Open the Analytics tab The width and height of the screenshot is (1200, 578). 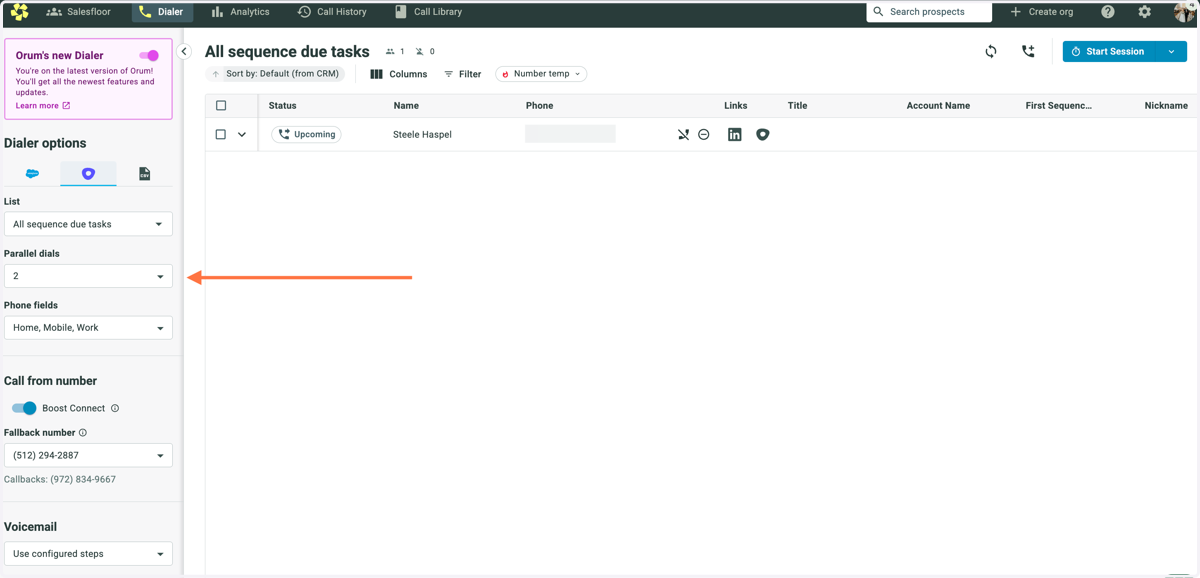point(240,12)
